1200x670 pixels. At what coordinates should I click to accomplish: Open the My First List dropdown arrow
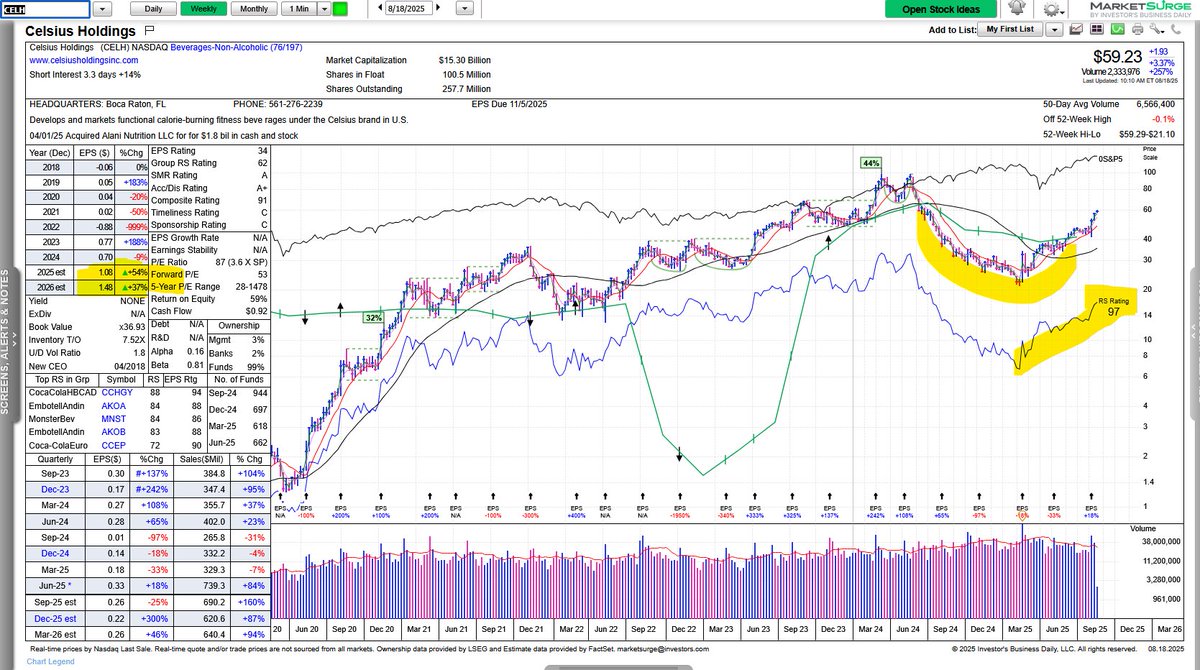(x=1054, y=30)
